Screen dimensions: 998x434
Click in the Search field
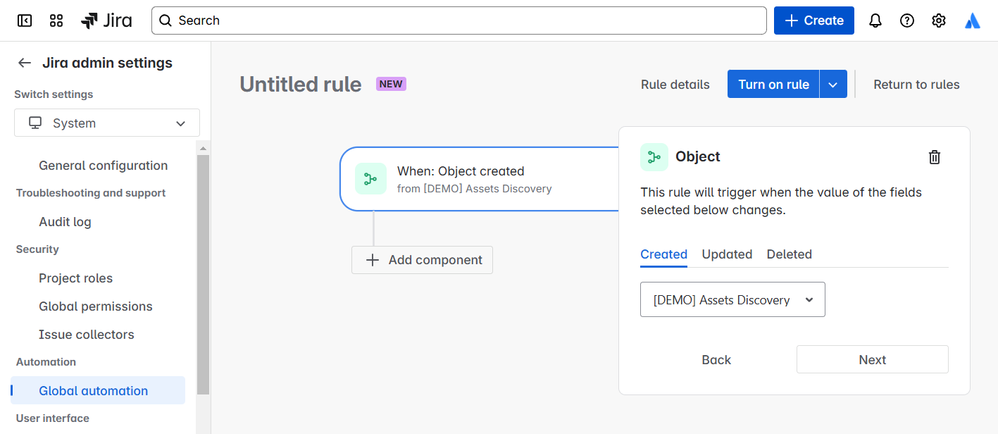coord(460,20)
